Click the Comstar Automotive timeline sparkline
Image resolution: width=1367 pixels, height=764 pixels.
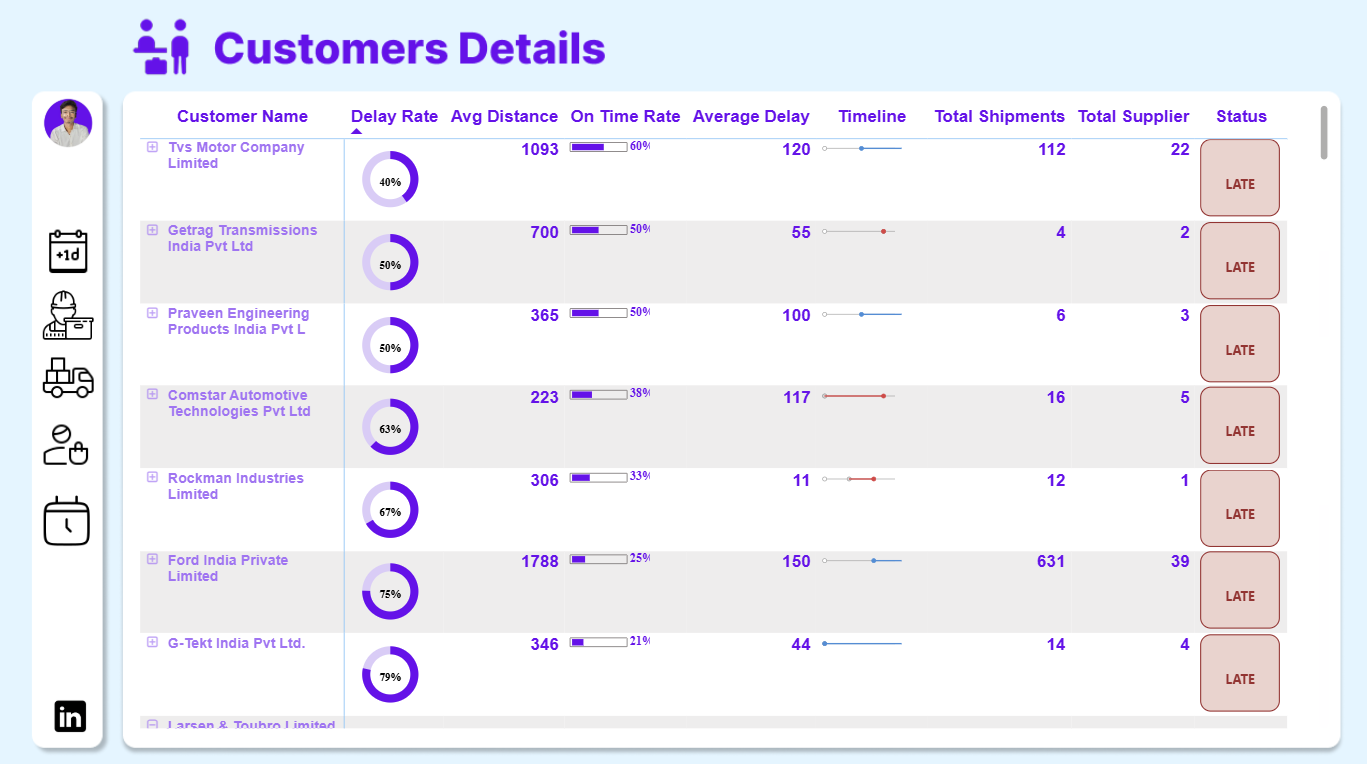pyautogui.click(x=858, y=396)
